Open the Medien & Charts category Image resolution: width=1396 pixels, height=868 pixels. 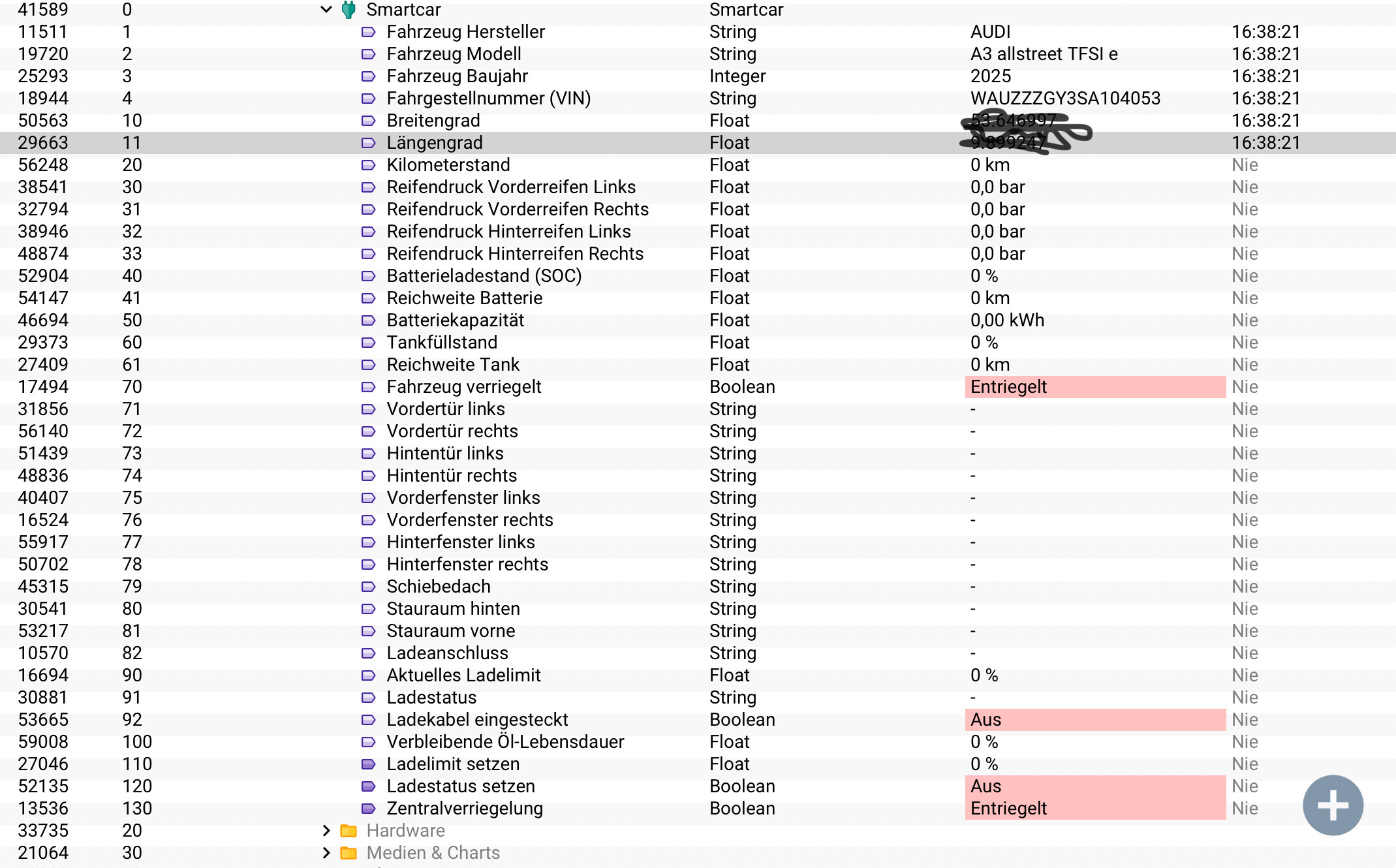[433, 852]
